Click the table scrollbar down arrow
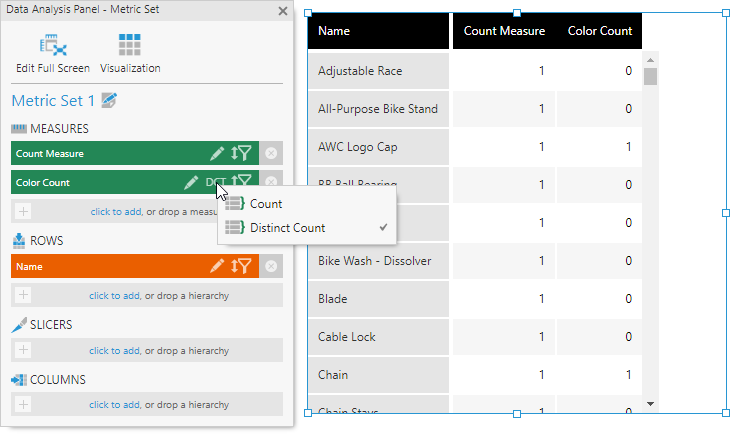730x434 pixels. tap(651, 404)
